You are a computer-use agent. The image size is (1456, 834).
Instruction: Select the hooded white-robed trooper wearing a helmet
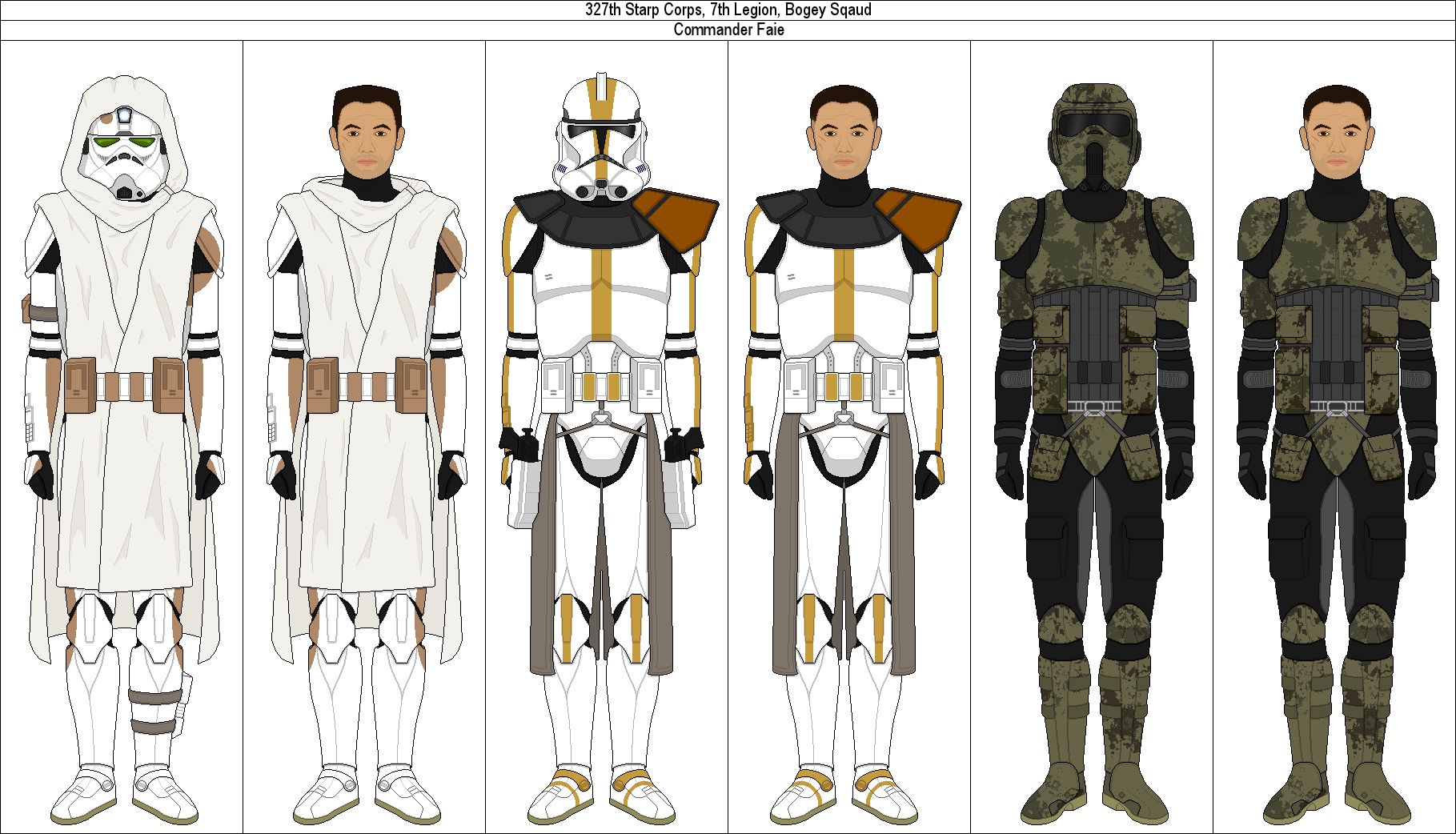click(x=123, y=451)
